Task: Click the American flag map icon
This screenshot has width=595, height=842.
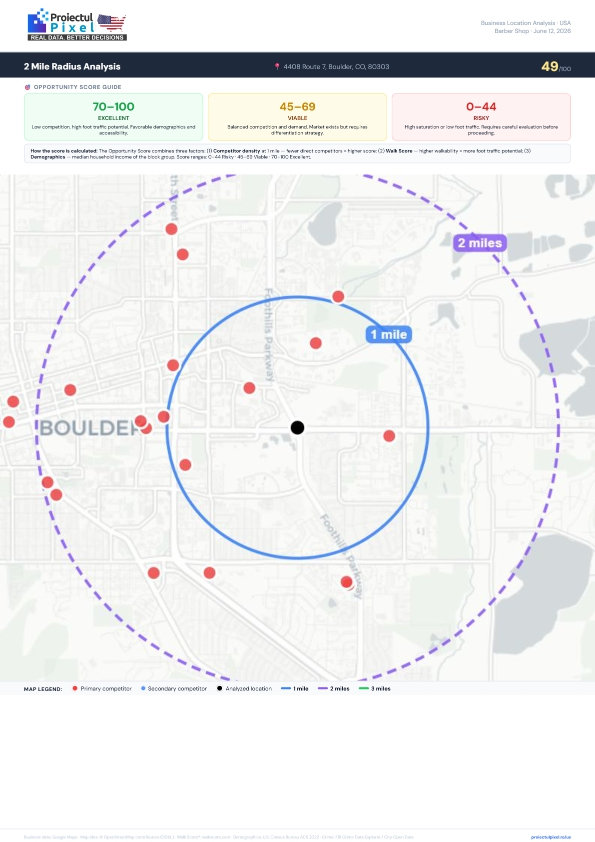Action: pyautogui.click(x=112, y=23)
